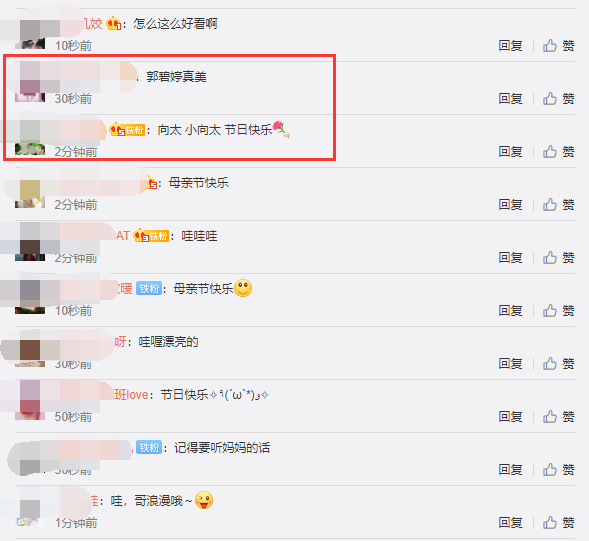Open the username ending in 'AT'
Screen dimensions: 589x541
coord(123,236)
